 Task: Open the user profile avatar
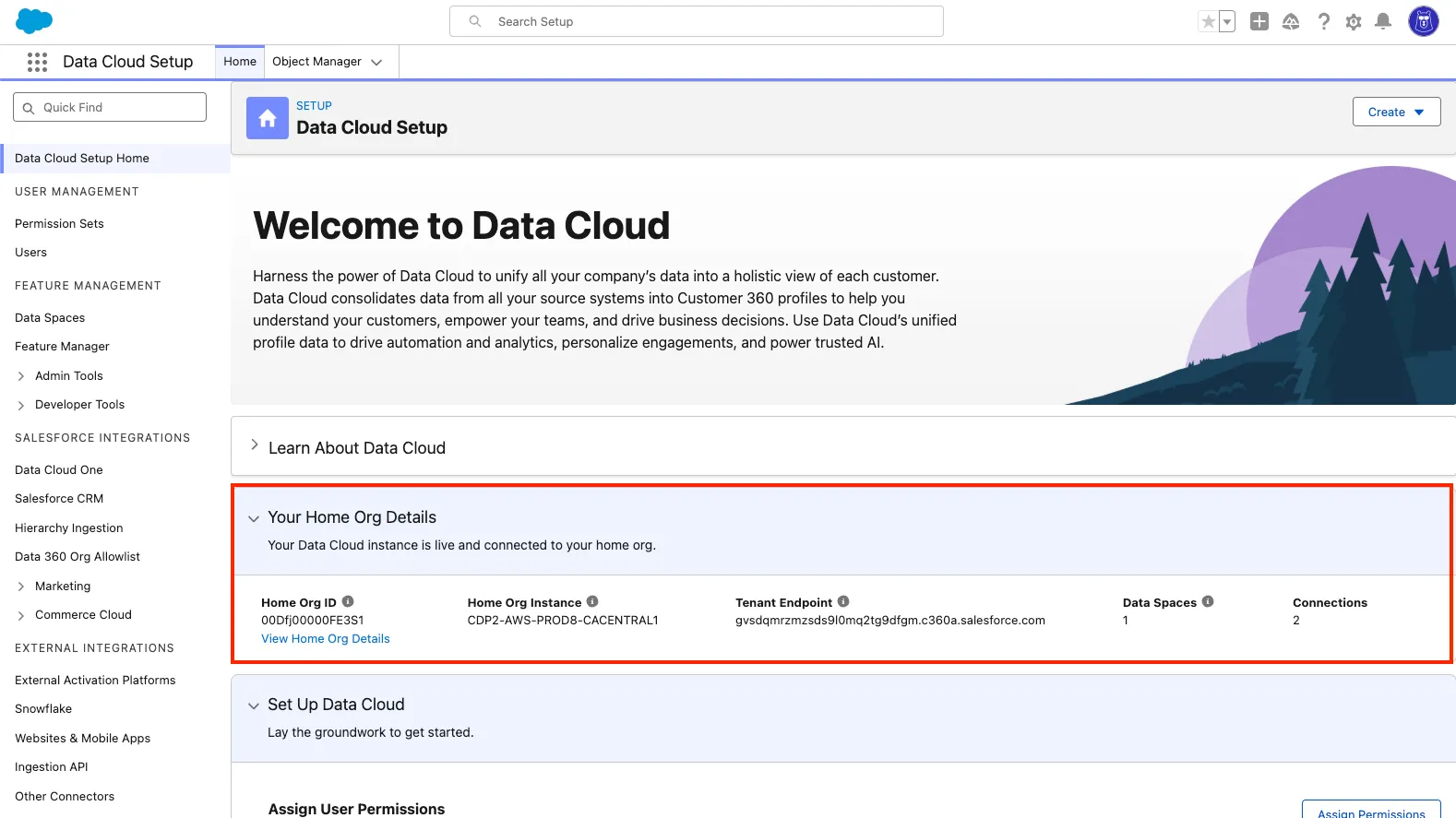1423,21
